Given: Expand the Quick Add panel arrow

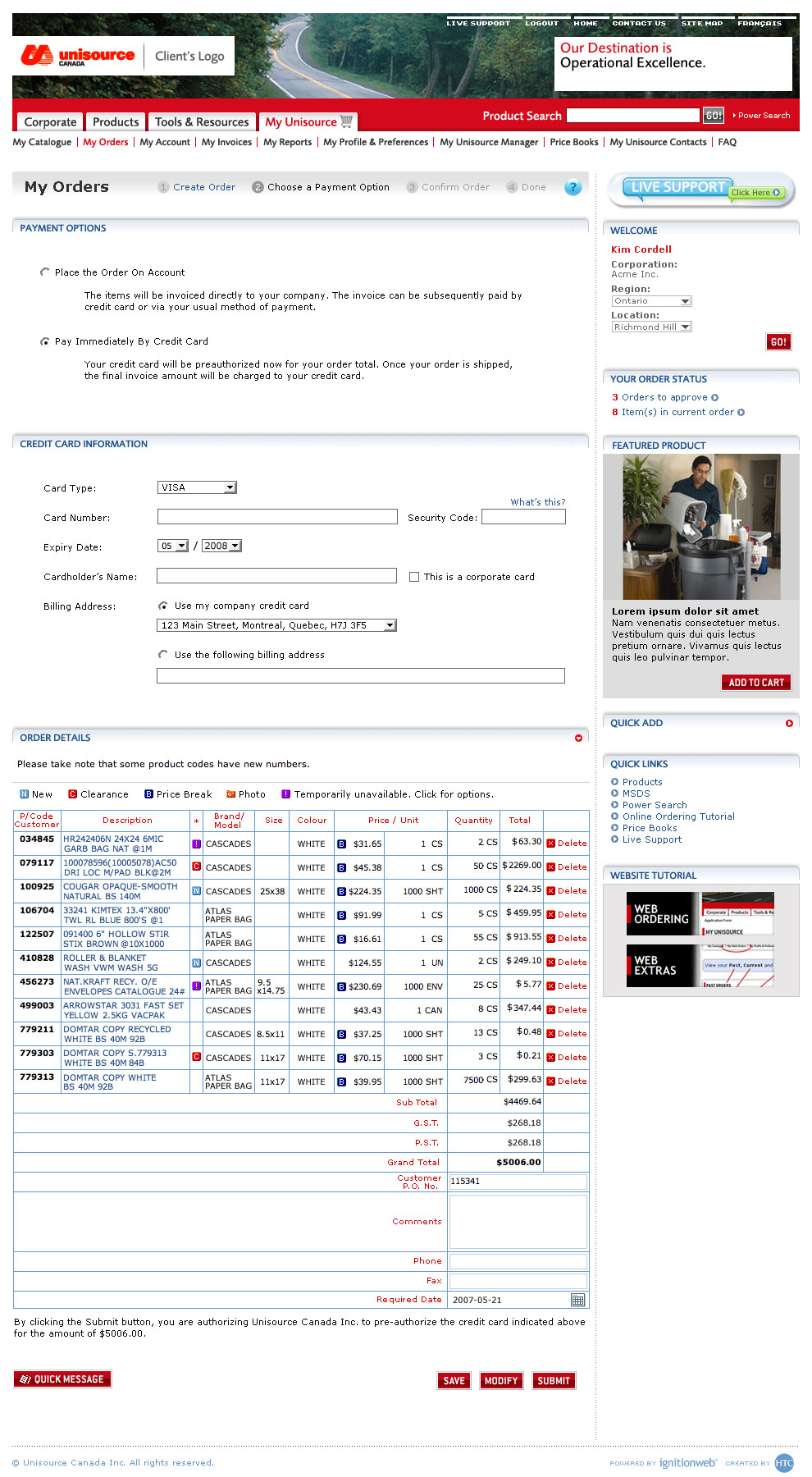Looking at the screenshot, I should [789, 724].
